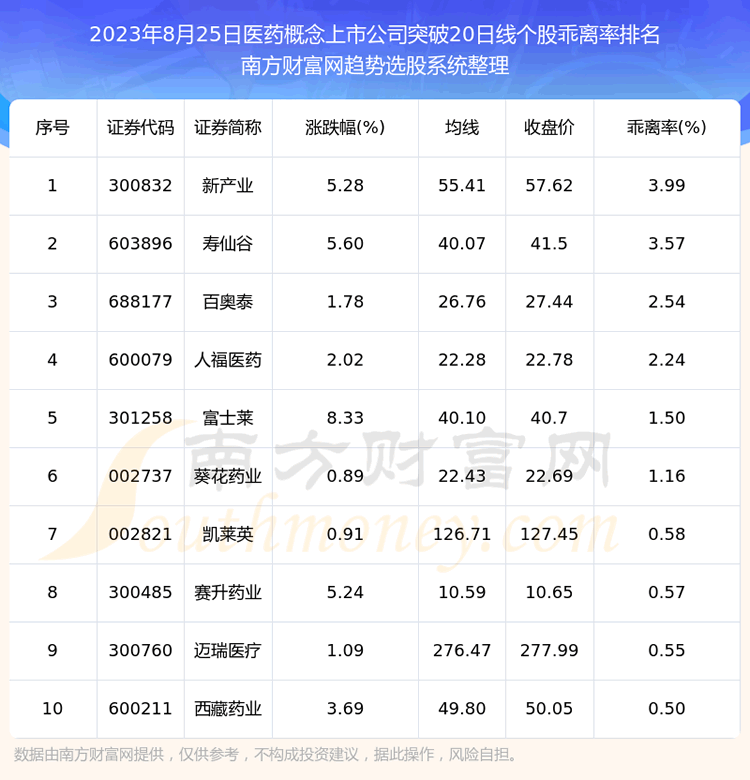The image size is (750, 780).
Task: Click 西藏药业 in the last row
Action: (x=228, y=708)
